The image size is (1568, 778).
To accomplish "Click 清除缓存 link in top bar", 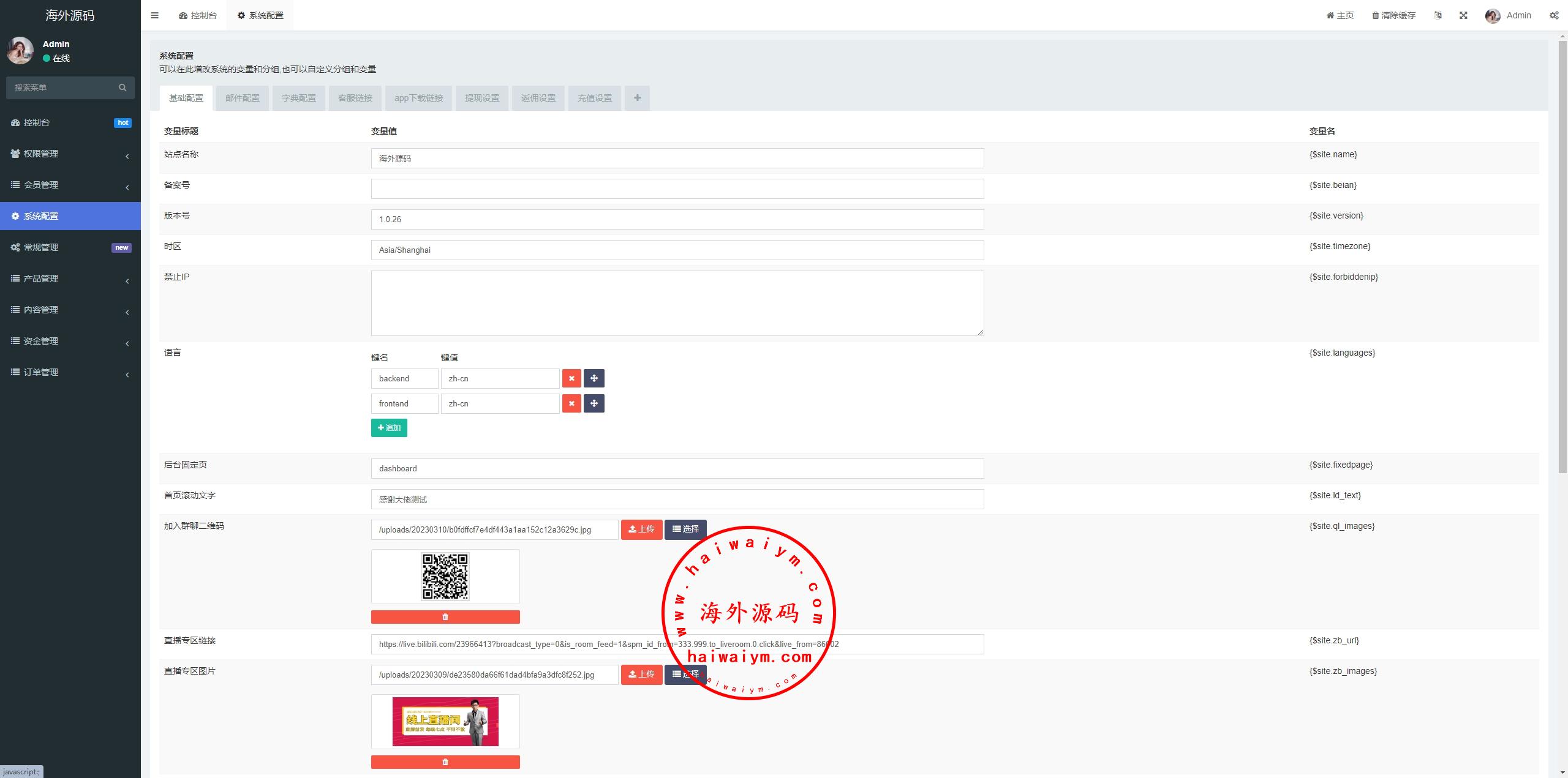I will (x=1393, y=15).
